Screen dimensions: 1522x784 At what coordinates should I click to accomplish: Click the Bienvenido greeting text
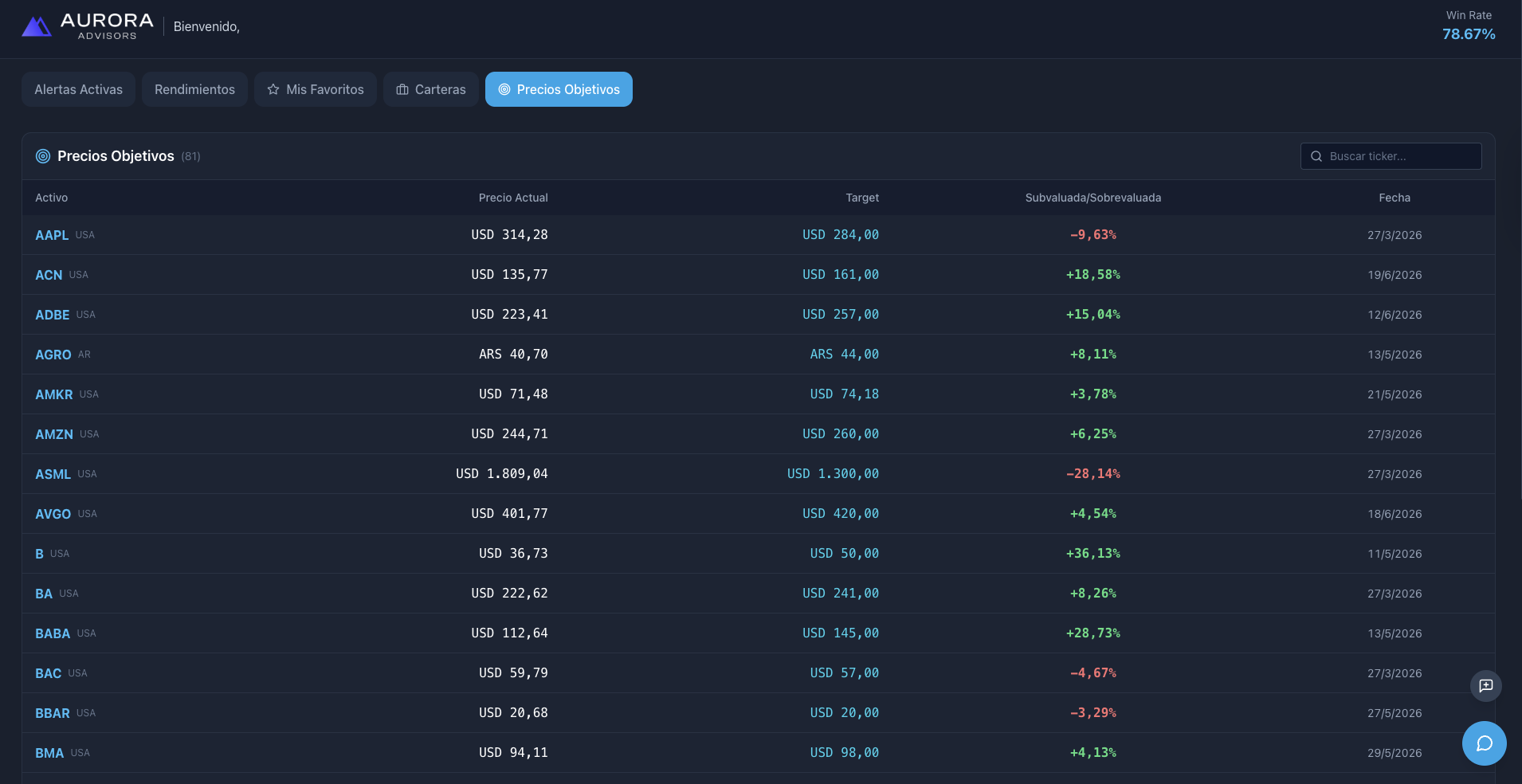point(206,26)
